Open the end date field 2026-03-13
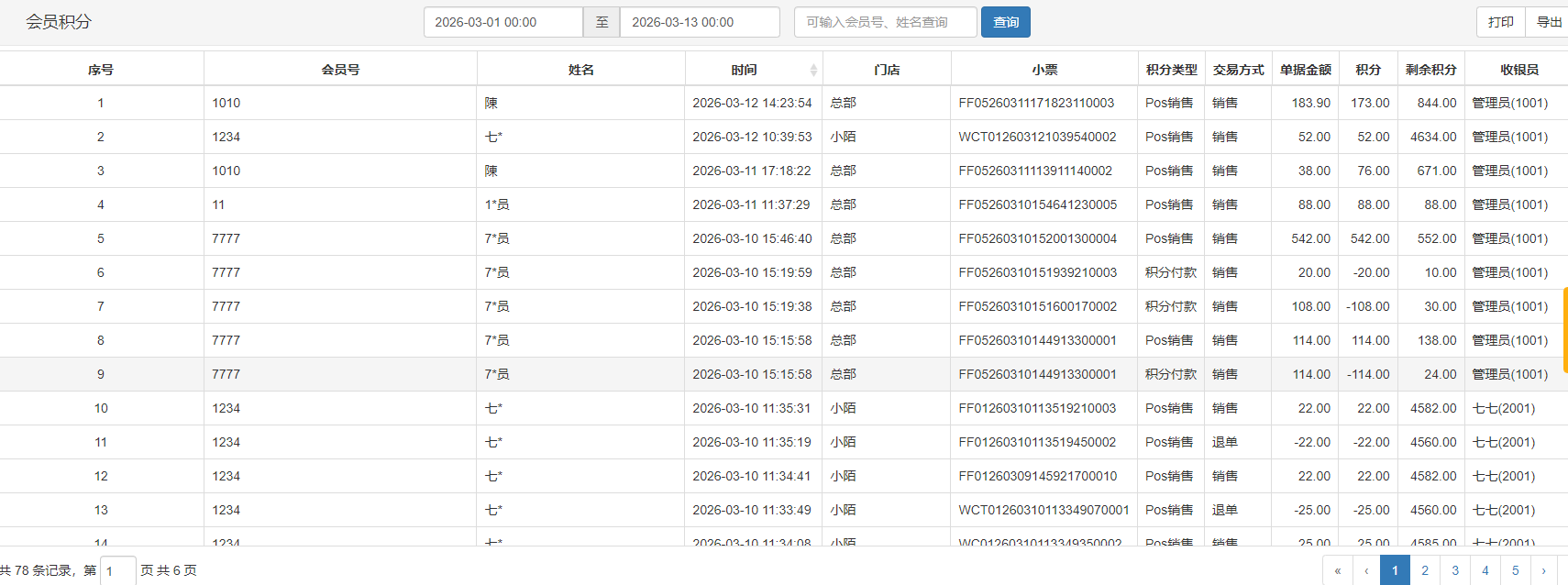Image resolution: width=1568 pixels, height=585 pixels. point(699,22)
